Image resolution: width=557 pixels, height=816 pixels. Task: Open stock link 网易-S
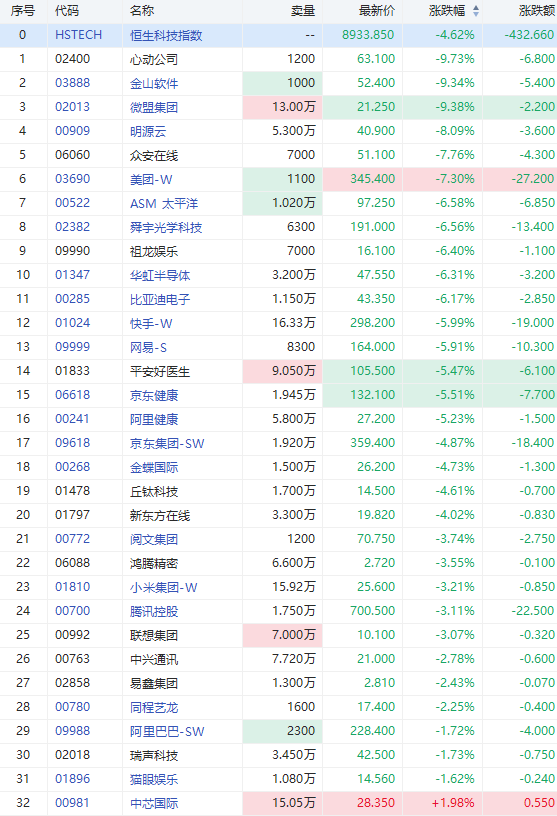pyautogui.click(x=148, y=347)
